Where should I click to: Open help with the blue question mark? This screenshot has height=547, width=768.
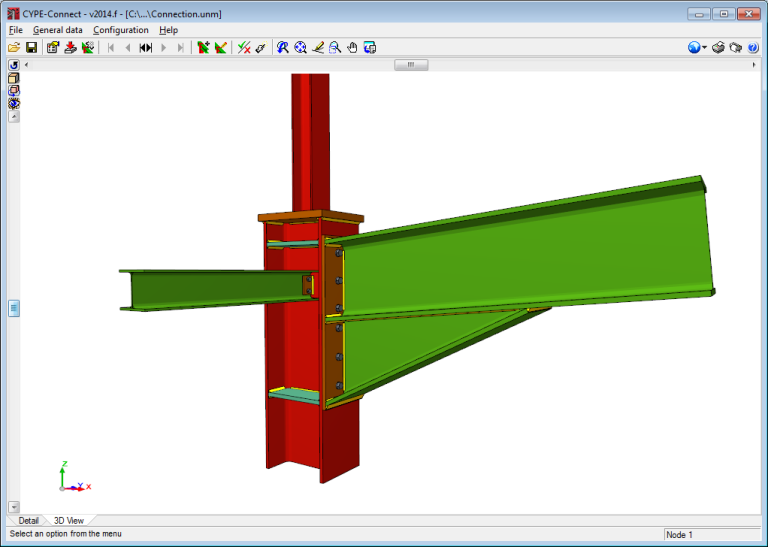(x=753, y=48)
